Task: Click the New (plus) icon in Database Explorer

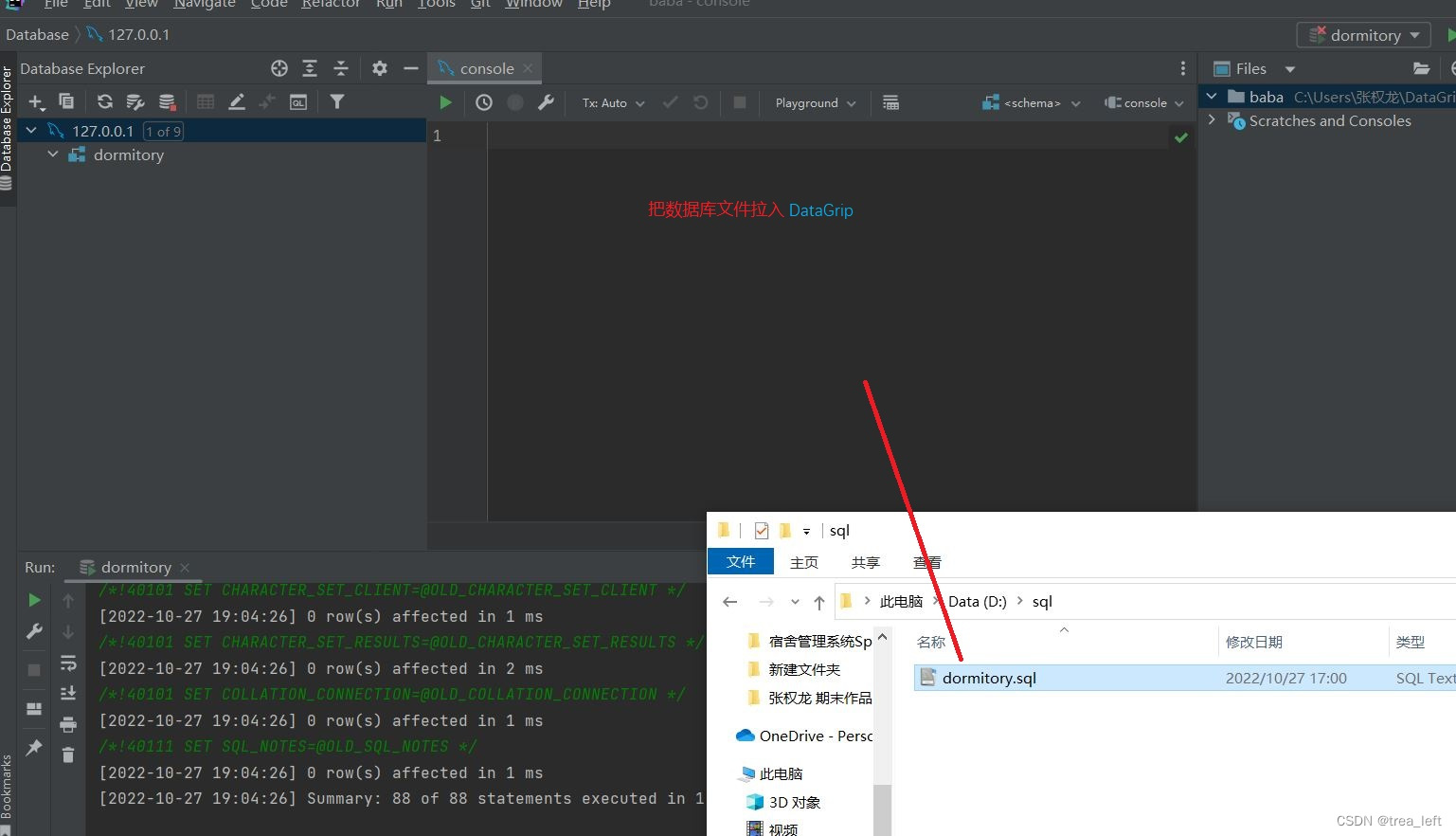Action: [36, 102]
